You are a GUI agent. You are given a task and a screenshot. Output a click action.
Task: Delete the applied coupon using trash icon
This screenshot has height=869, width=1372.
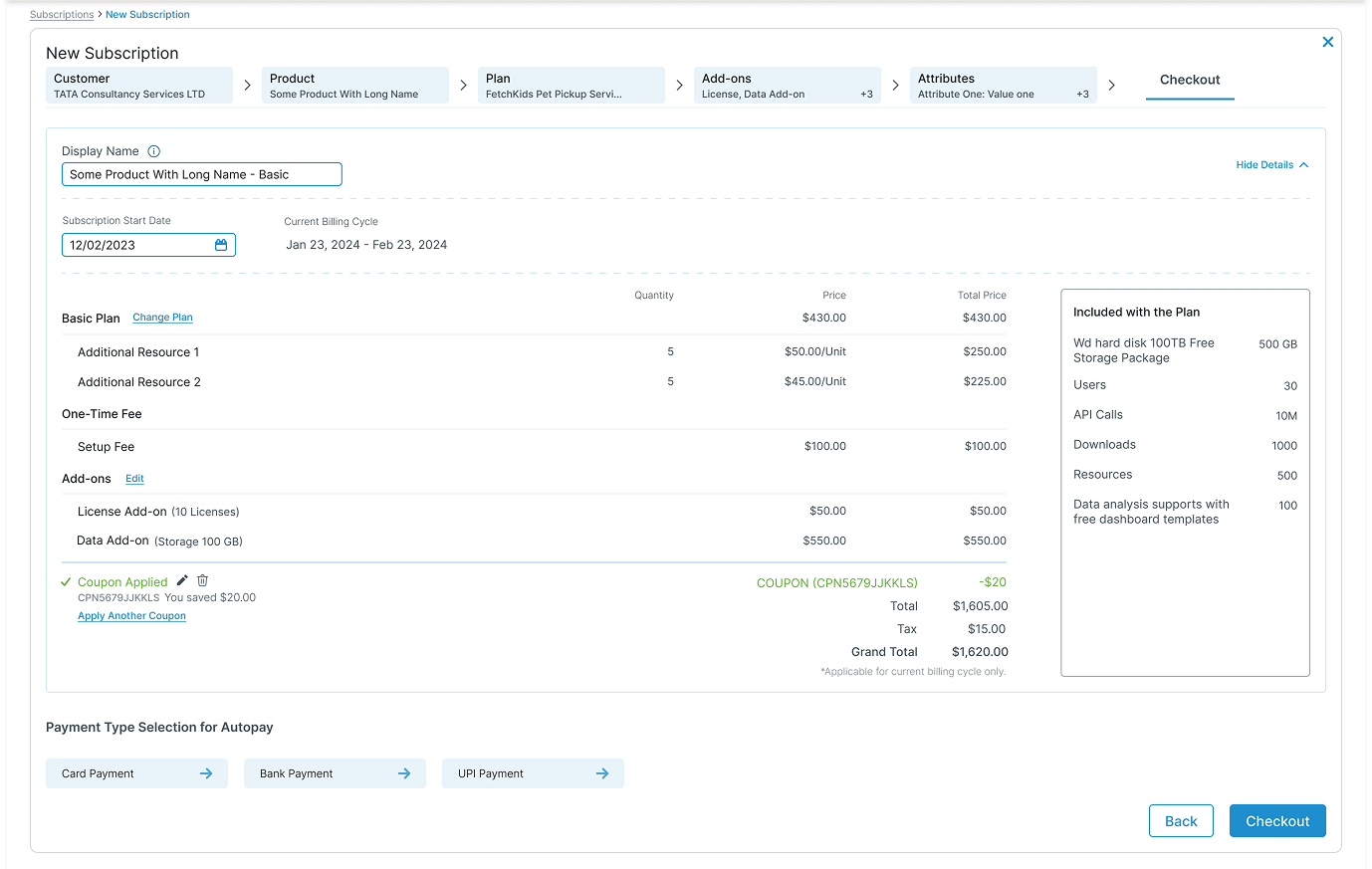pyautogui.click(x=202, y=580)
